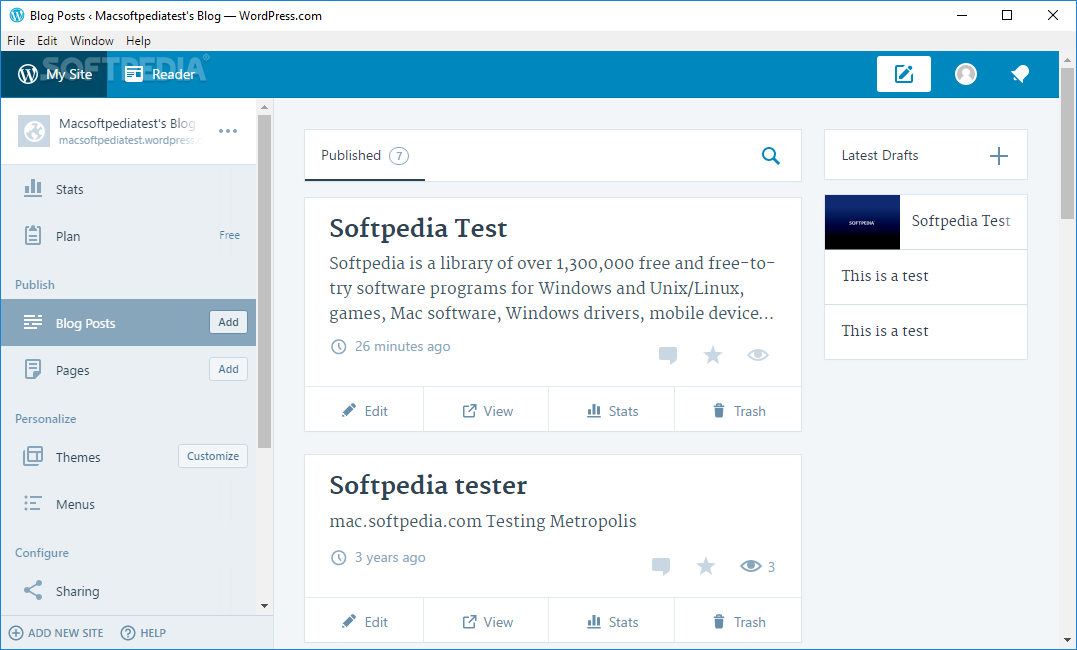Image resolution: width=1077 pixels, height=650 pixels.
Task: Click the published count badge 7
Action: [399, 156]
